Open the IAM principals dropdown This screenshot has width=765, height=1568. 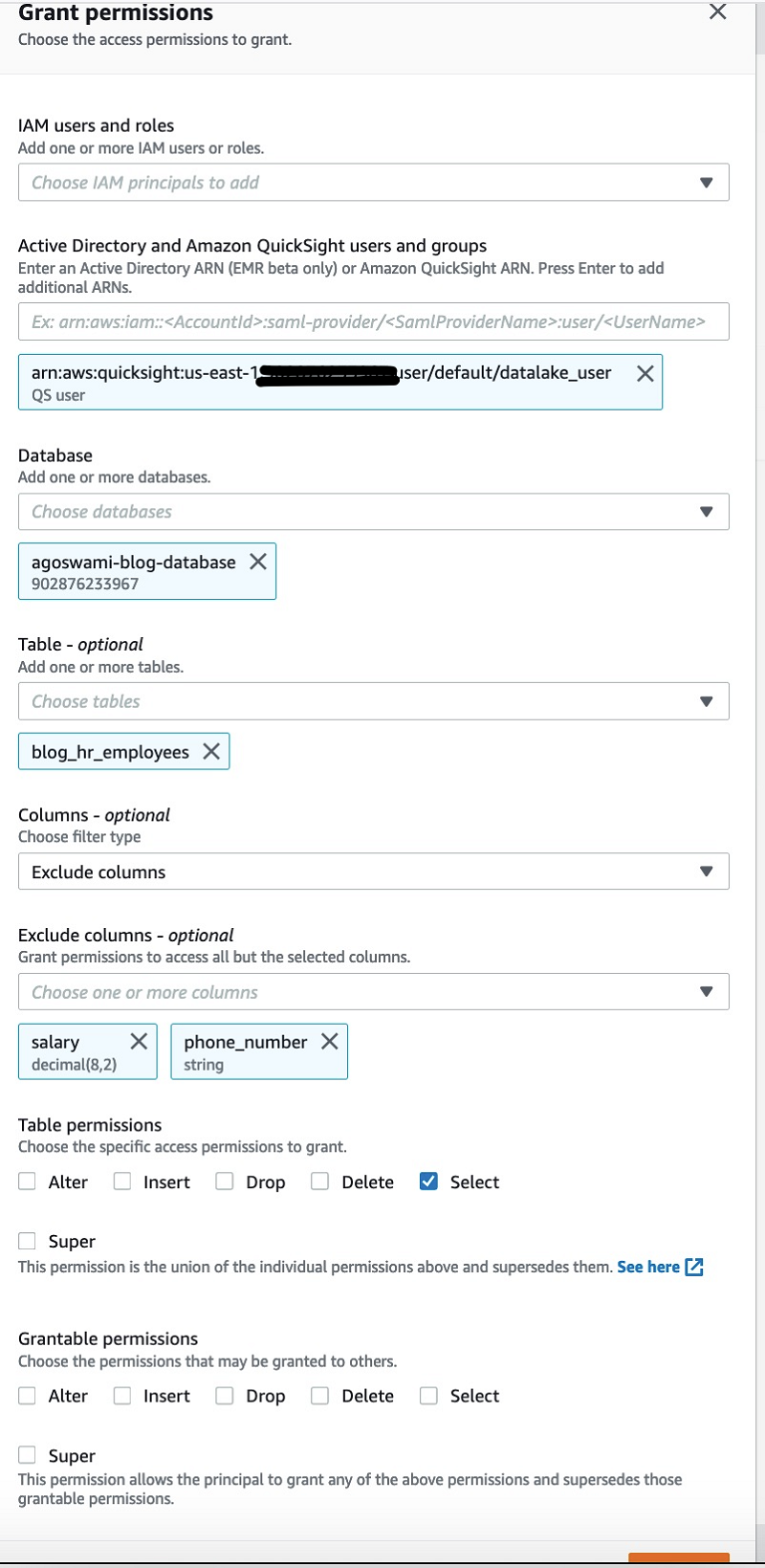coord(373,183)
